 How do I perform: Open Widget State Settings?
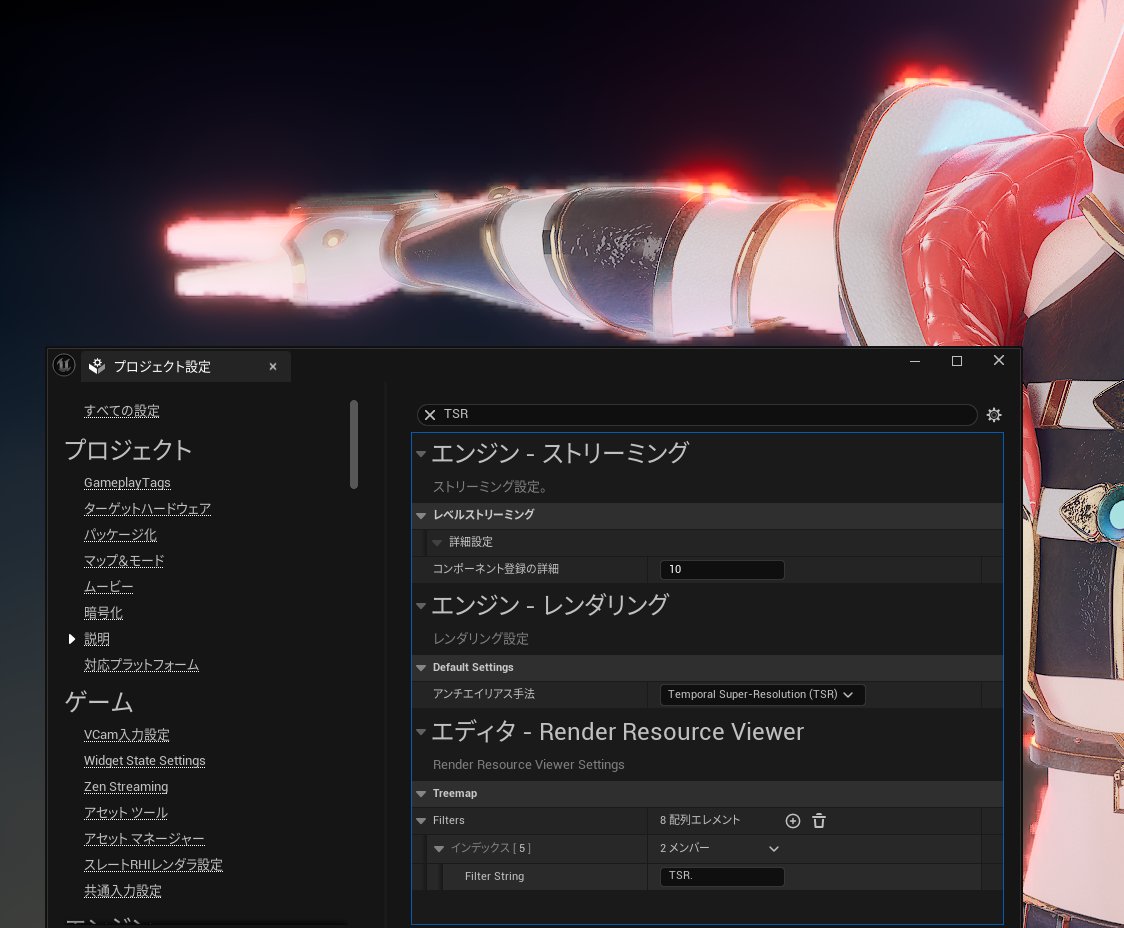click(145, 761)
